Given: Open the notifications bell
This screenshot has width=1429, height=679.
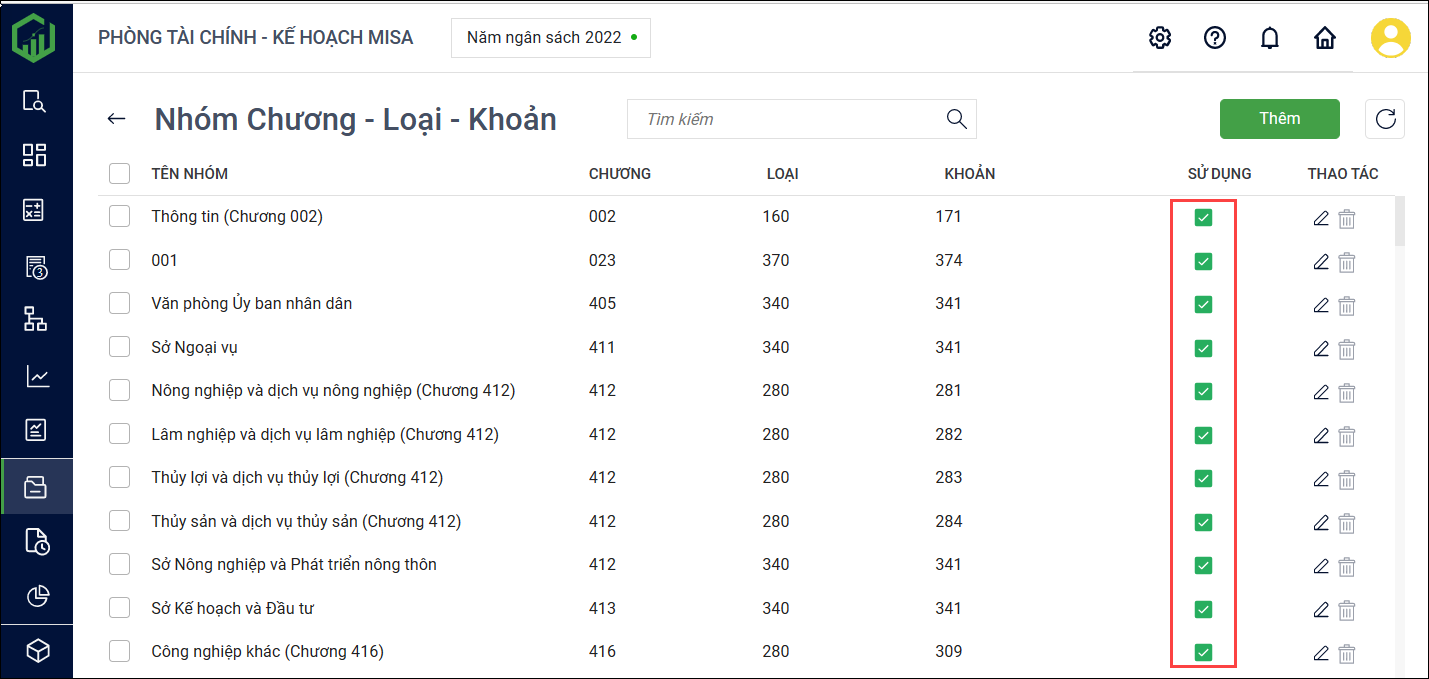Looking at the screenshot, I should point(1270,38).
